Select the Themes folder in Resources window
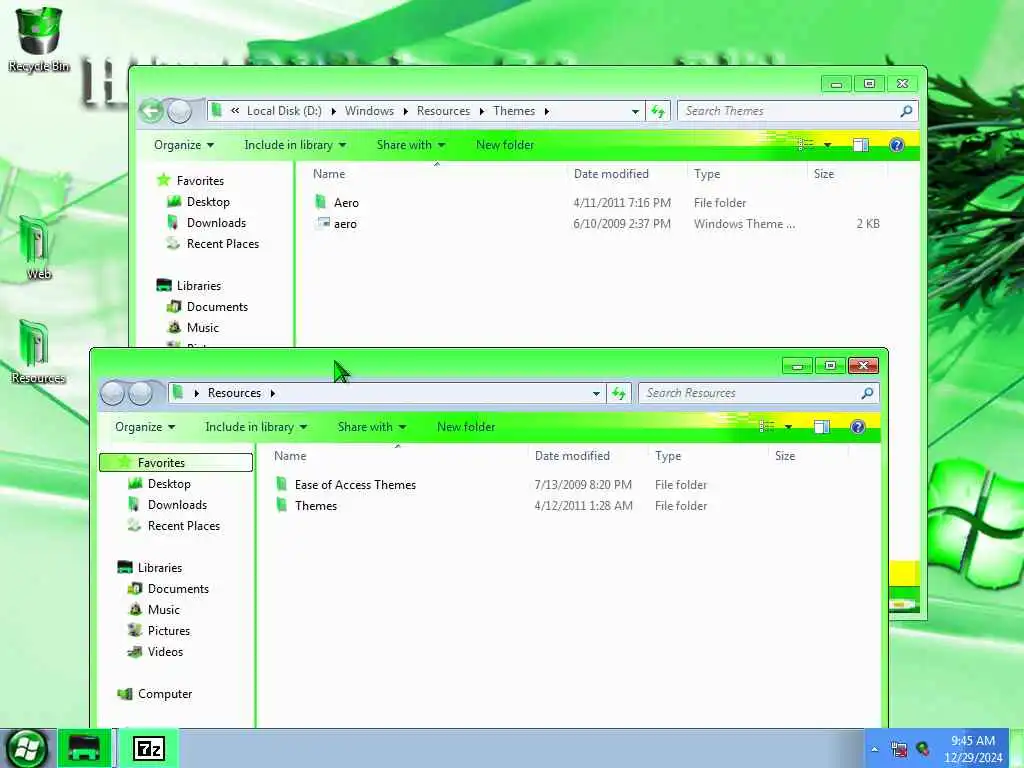Image resolution: width=1024 pixels, height=768 pixels. [x=306, y=505]
